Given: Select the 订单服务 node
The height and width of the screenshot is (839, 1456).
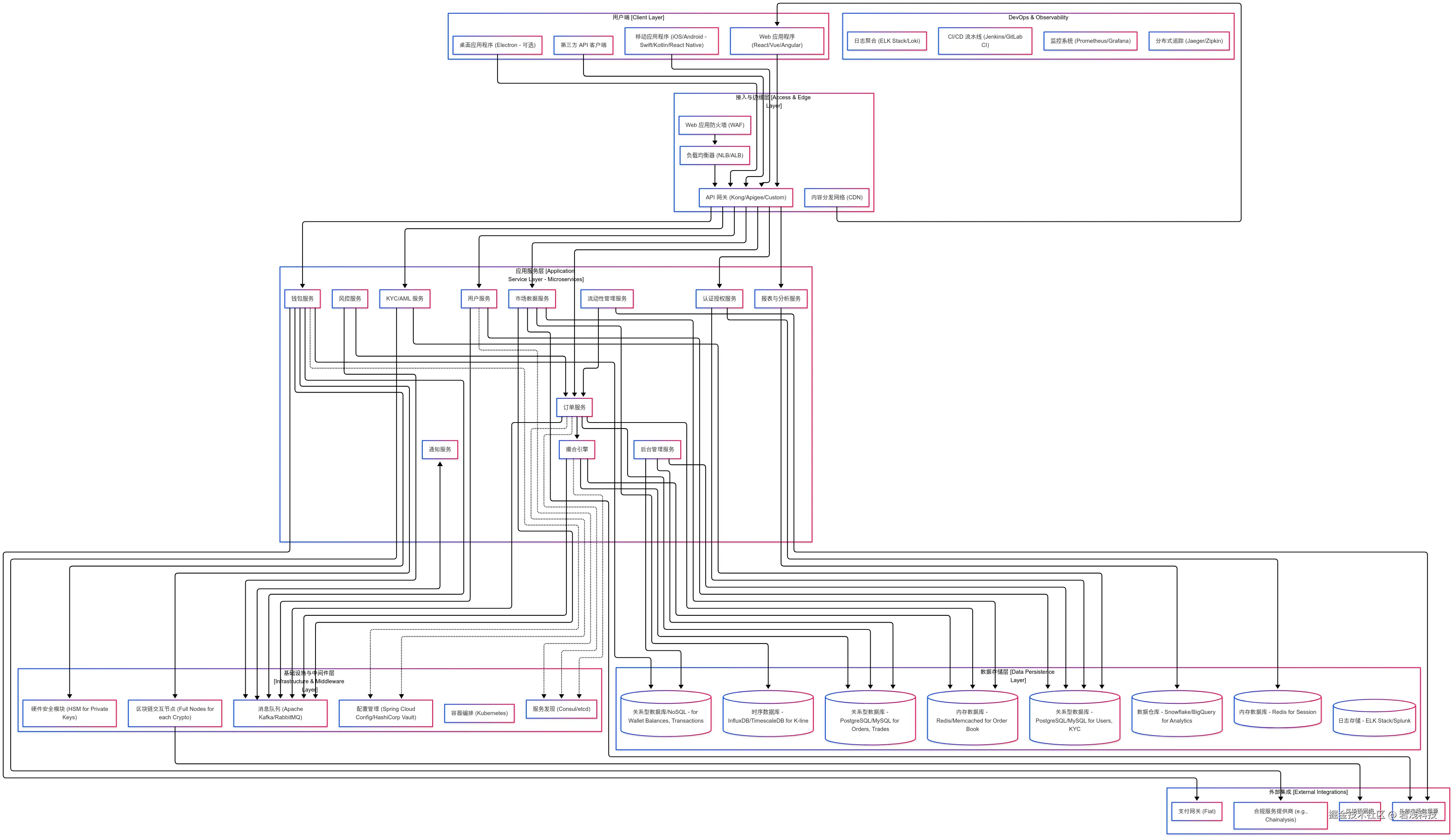Looking at the screenshot, I should pos(574,407).
